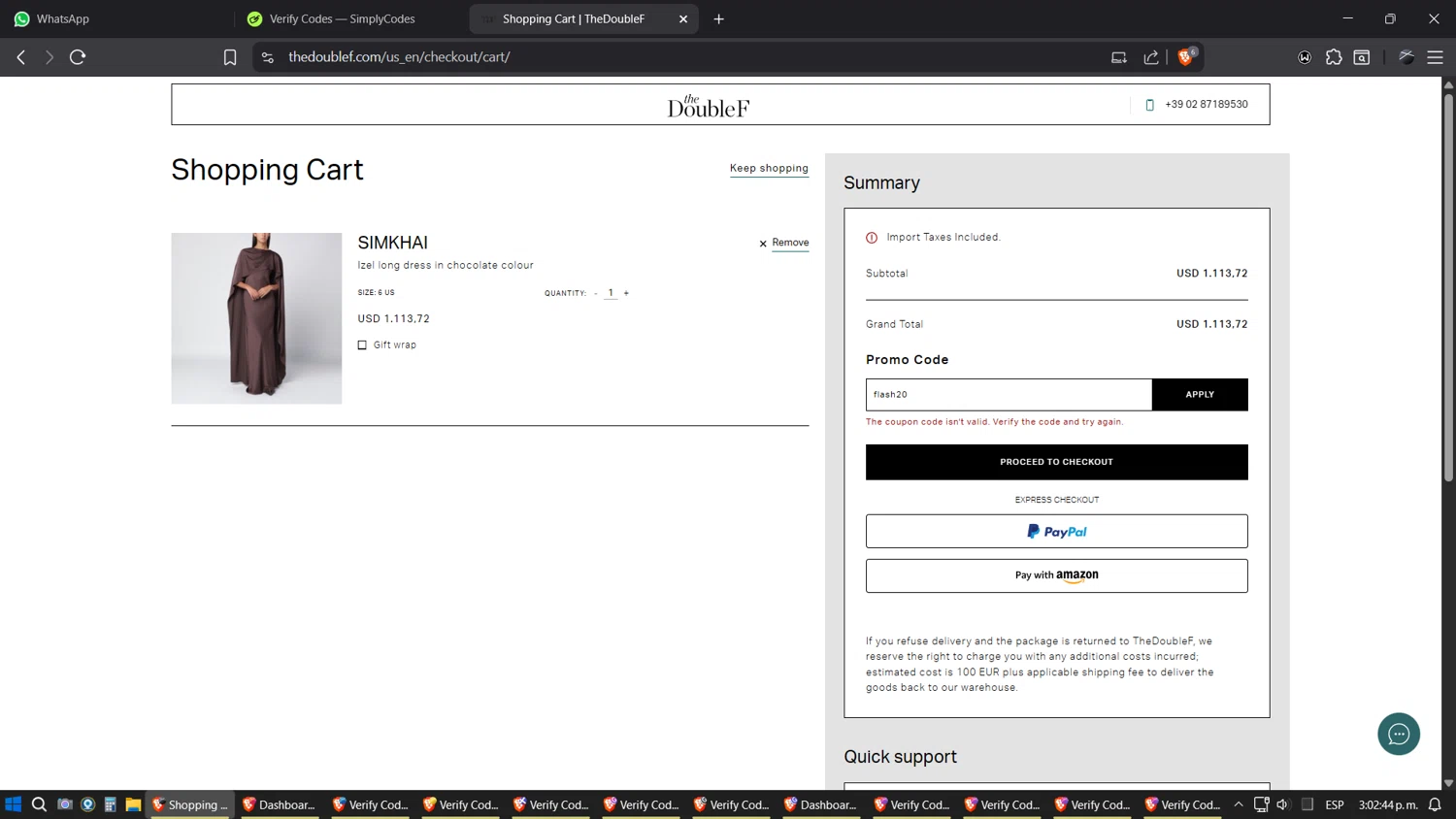
Task: Choose Pay with Amazon
Action: (1056, 575)
